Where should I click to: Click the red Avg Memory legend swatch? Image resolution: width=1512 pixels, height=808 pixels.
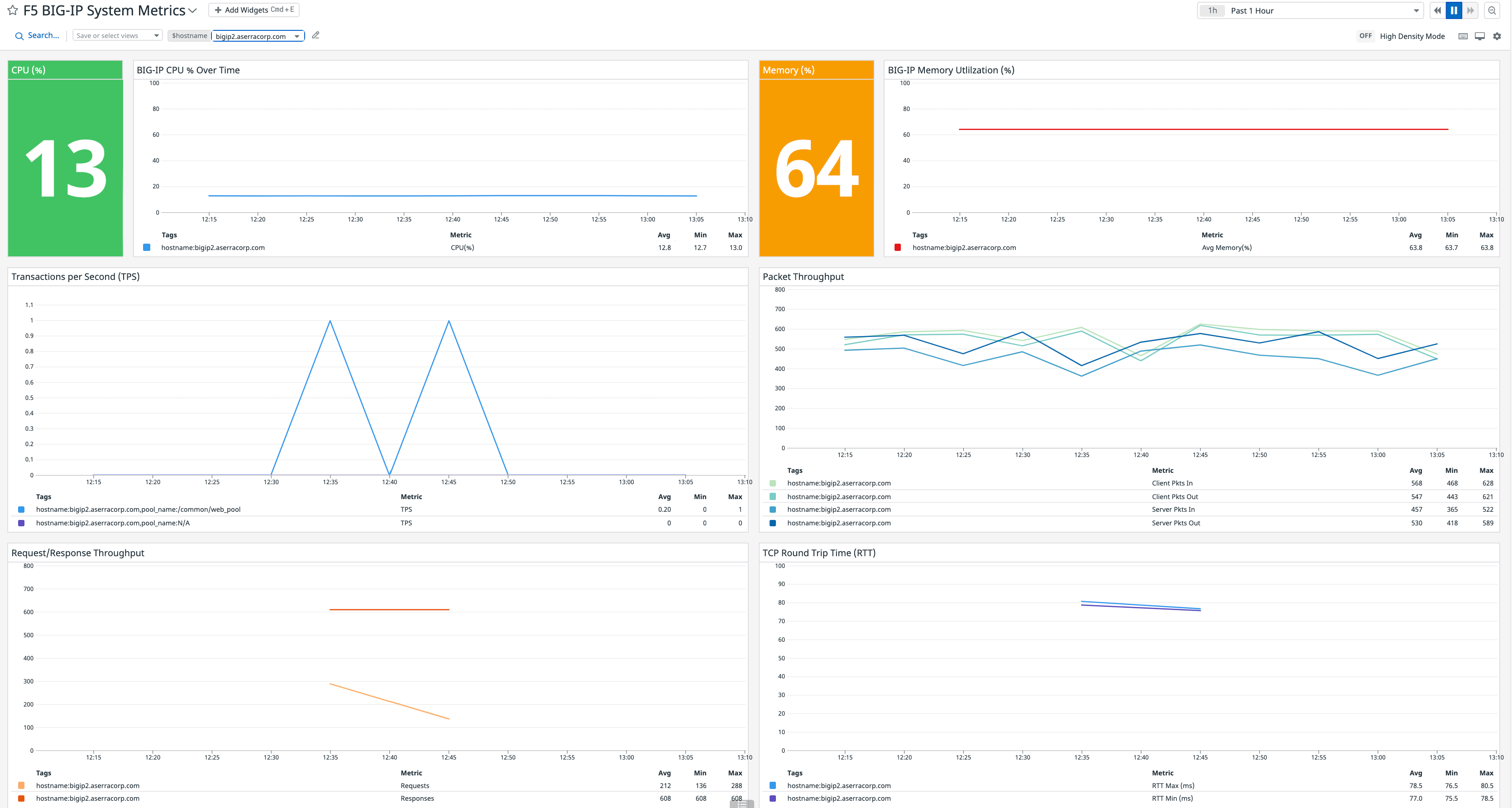pyautogui.click(x=897, y=248)
